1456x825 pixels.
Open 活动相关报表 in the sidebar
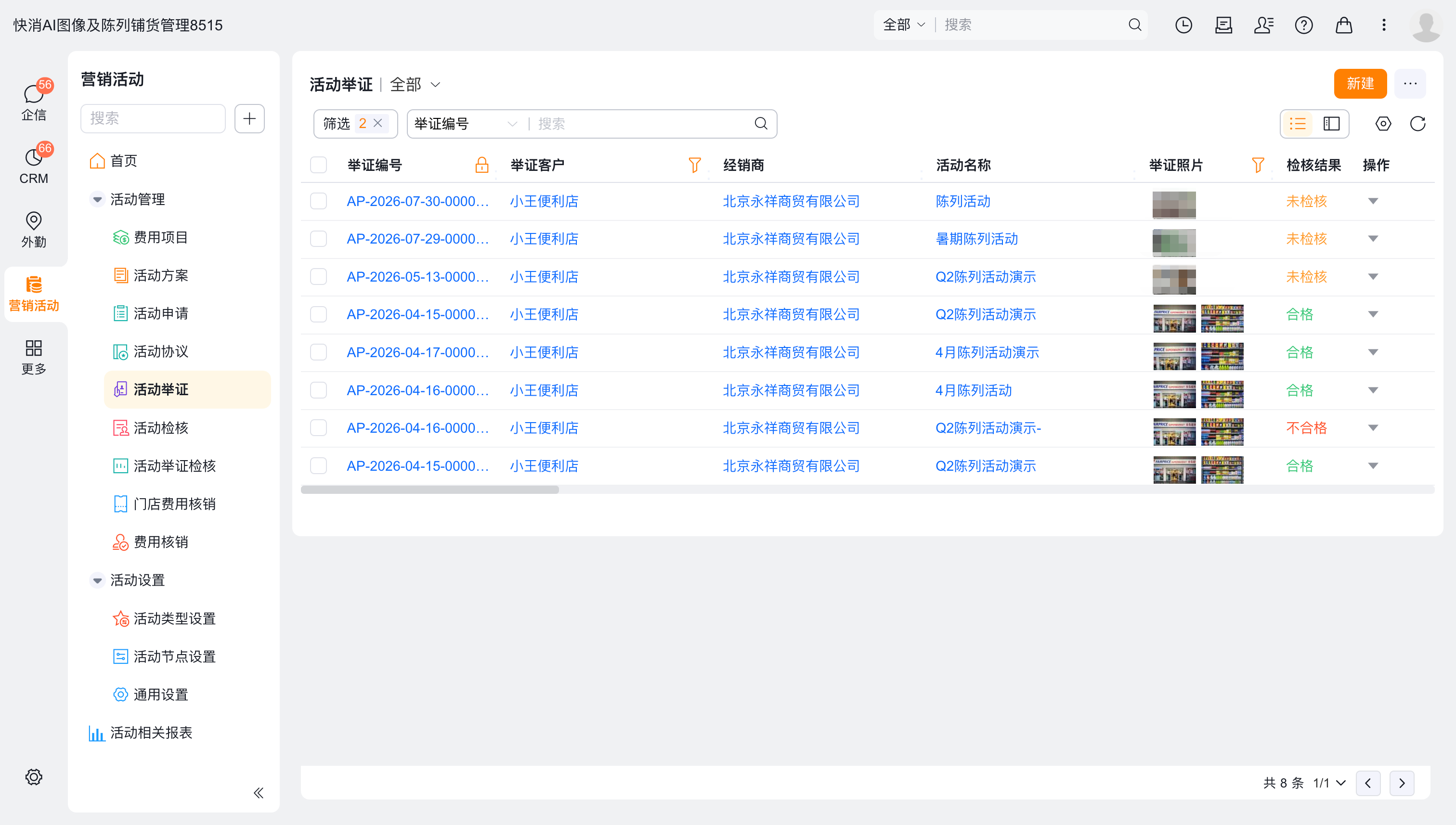point(151,733)
